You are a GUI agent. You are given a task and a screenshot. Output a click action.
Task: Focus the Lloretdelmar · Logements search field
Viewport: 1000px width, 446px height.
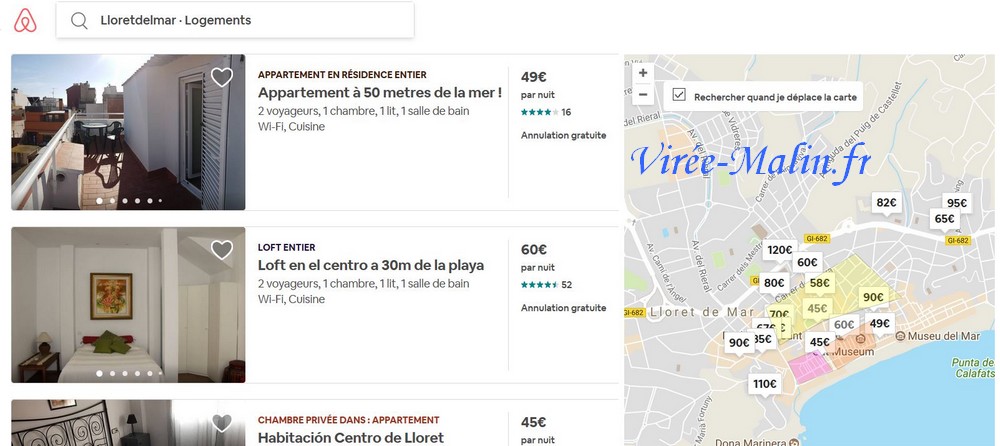click(235, 20)
